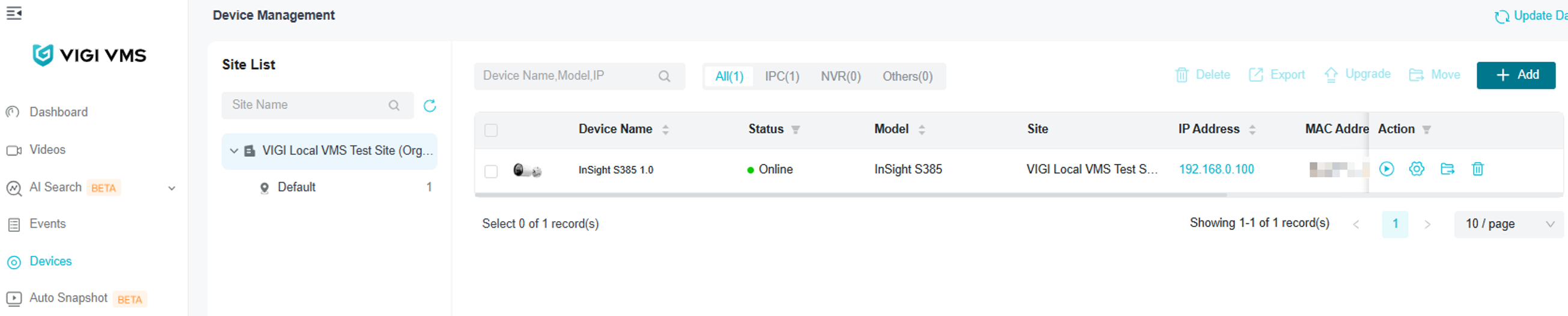1568x316 pixels.
Task: Open the Dashboard page
Action: tap(58, 112)
